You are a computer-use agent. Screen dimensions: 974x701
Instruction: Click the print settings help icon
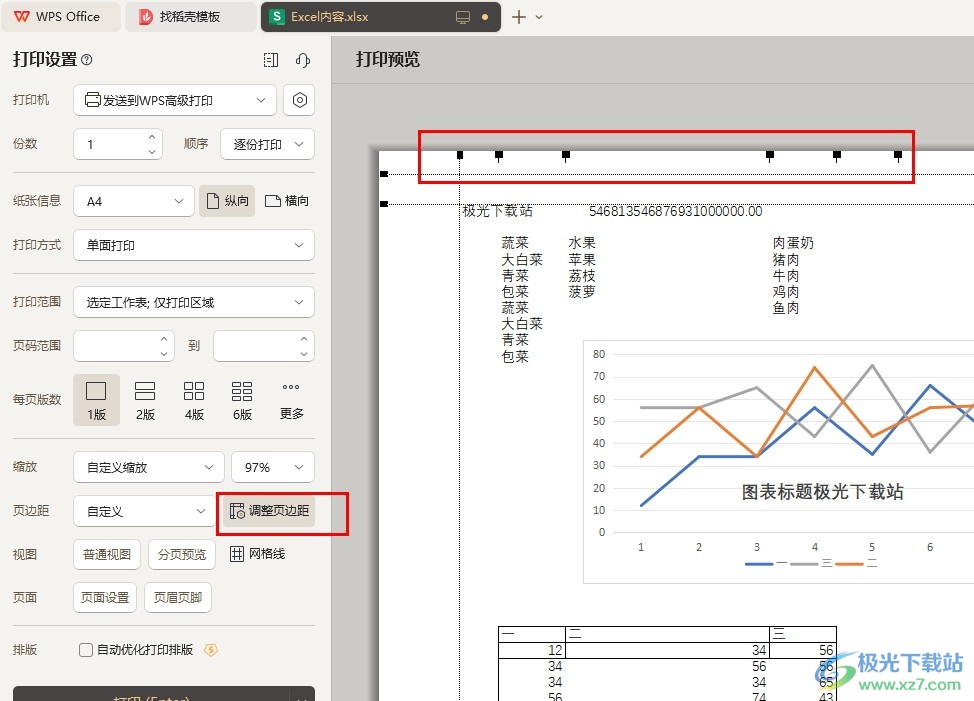(x=87, y=60)
